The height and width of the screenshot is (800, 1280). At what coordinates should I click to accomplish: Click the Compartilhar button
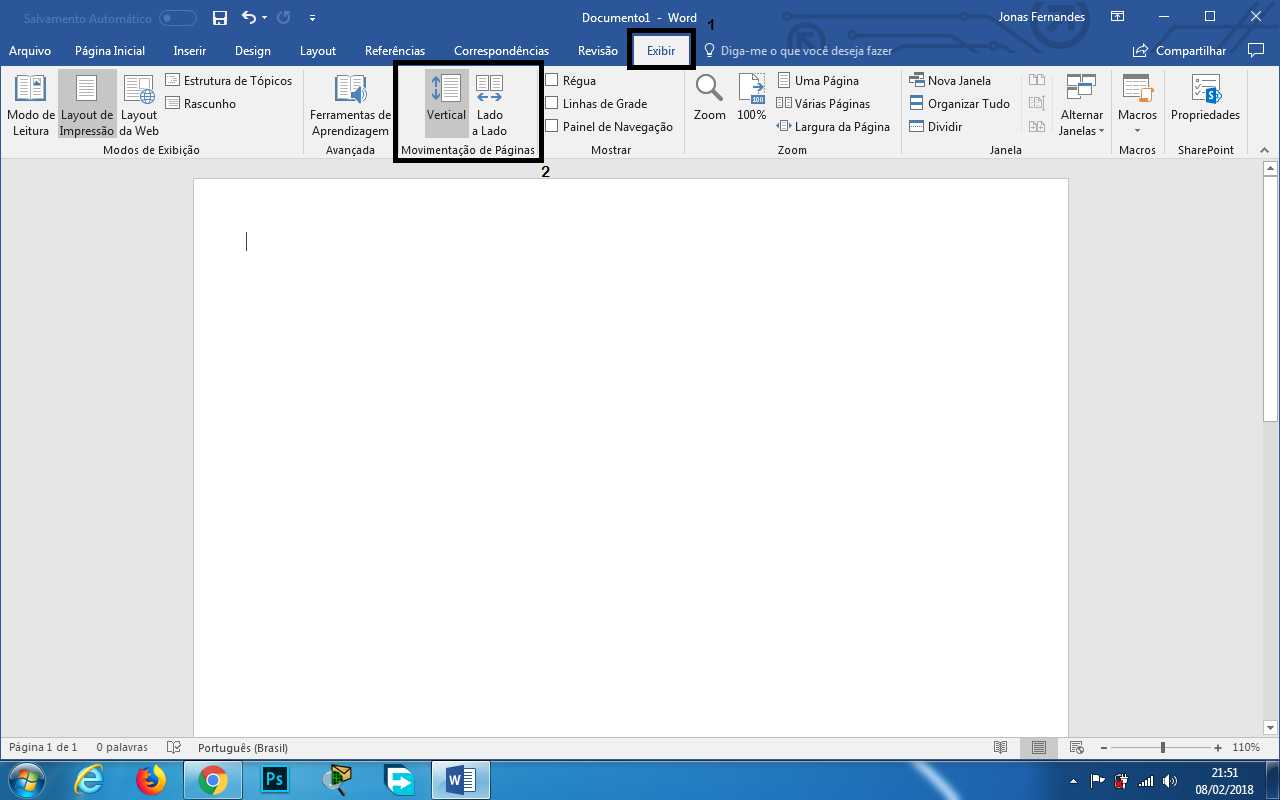[x=1180, y=51]
